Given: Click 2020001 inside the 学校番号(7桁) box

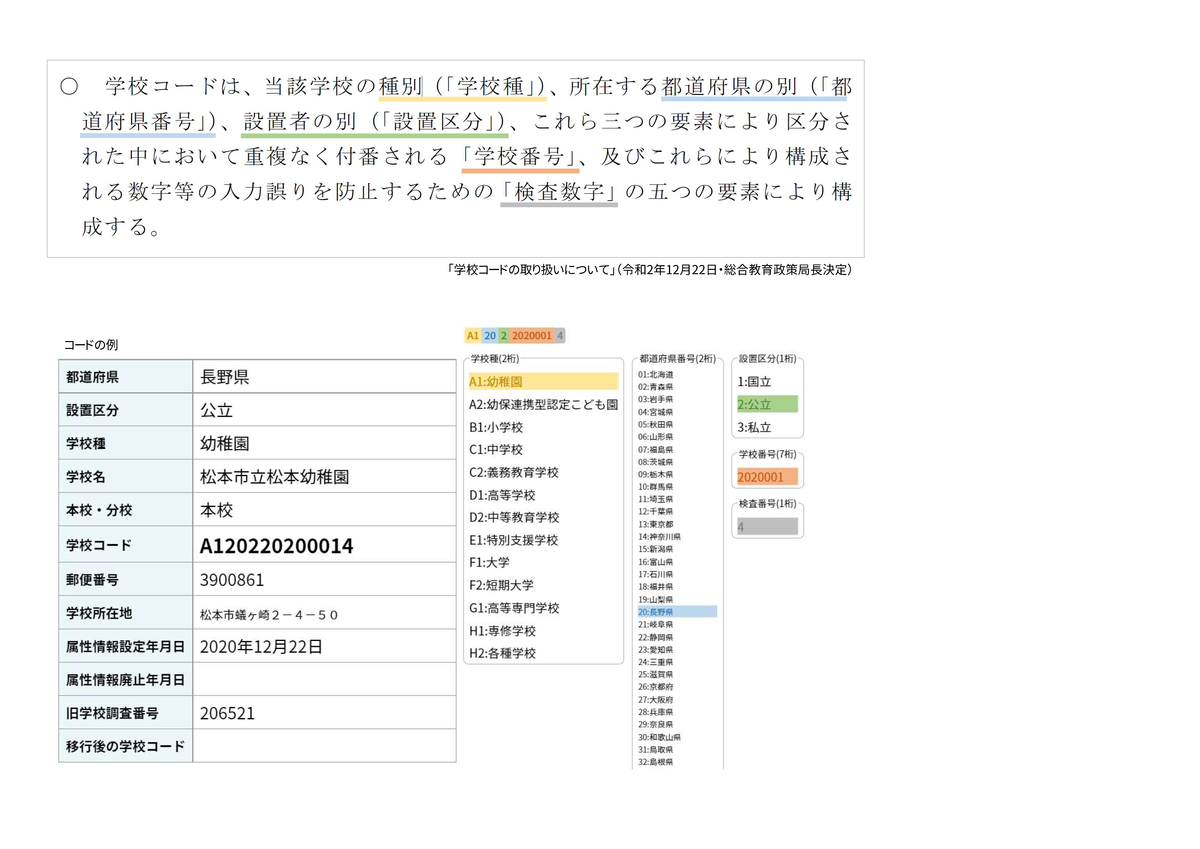Looking at the screenshot, I should pyautogui.click(x=767, y=477).
